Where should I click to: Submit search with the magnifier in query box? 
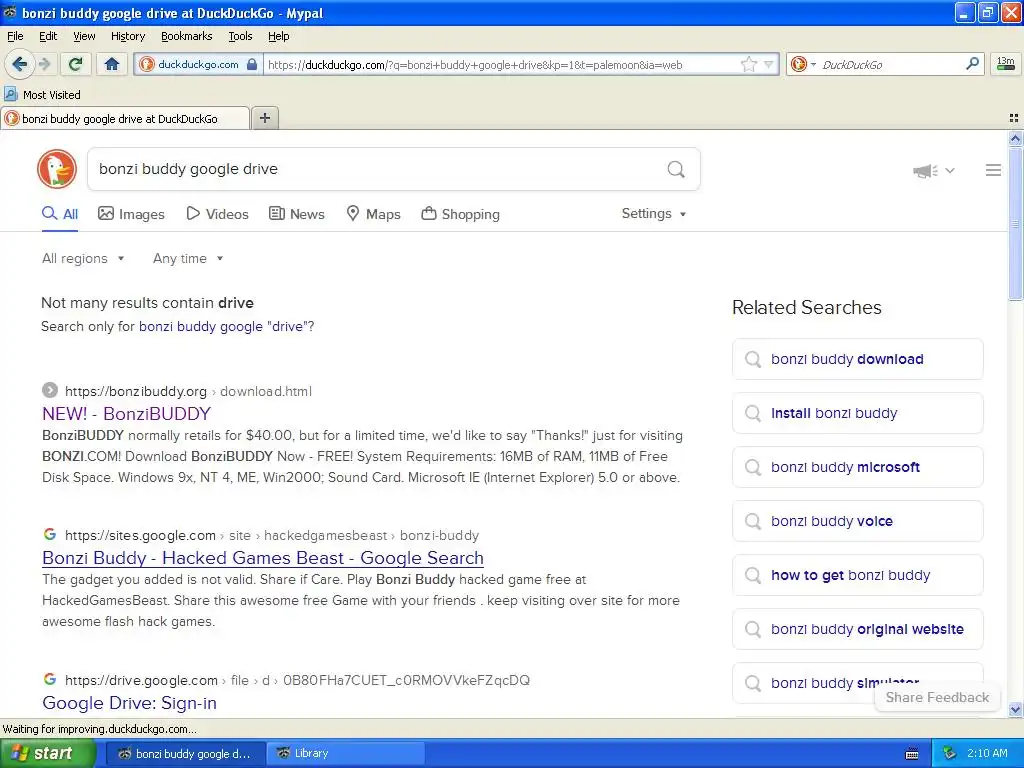[676, 169]
